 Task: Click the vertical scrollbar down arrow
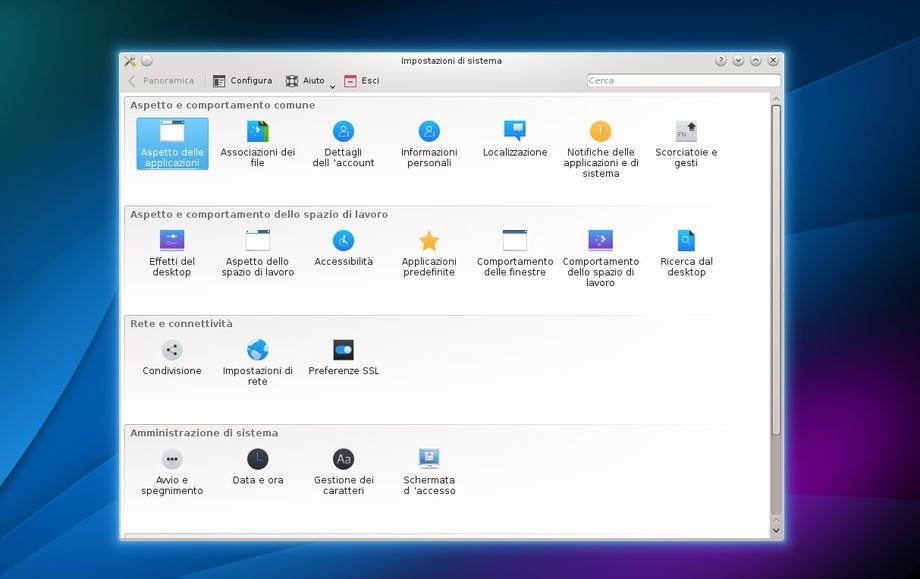coord(776,532)
